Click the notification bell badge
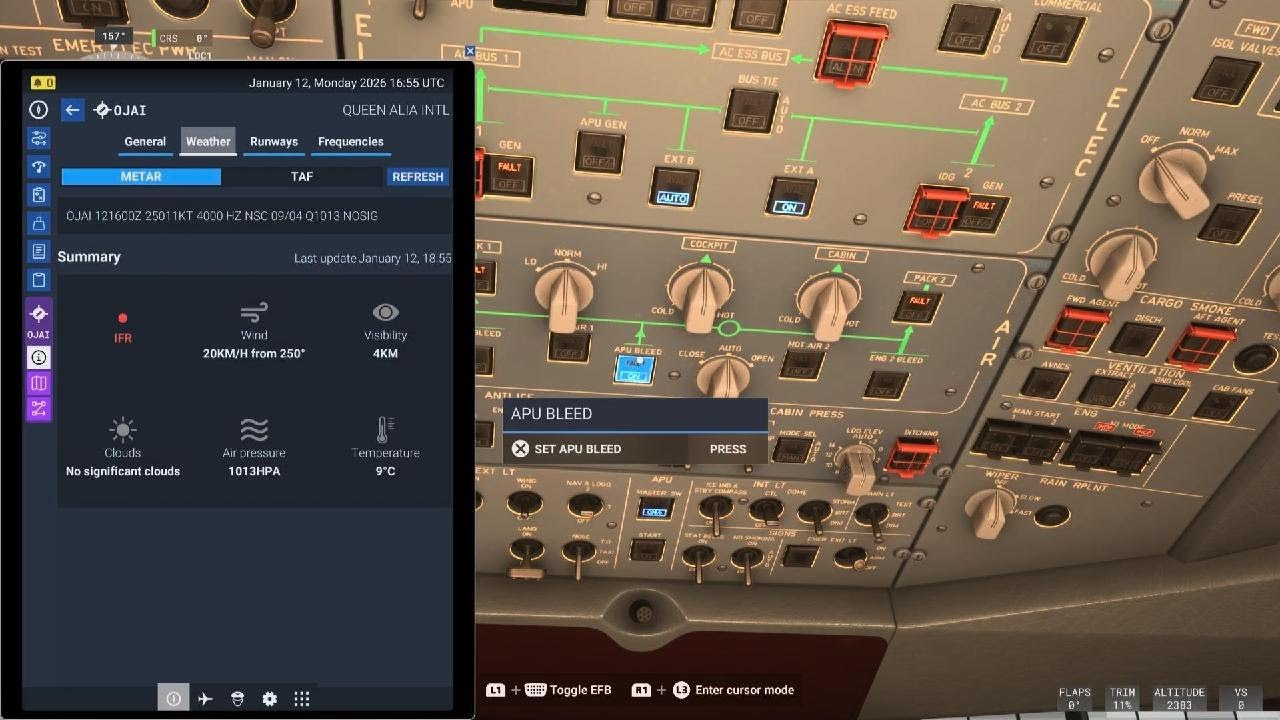 pyautogui.click(x=44, y=83)
